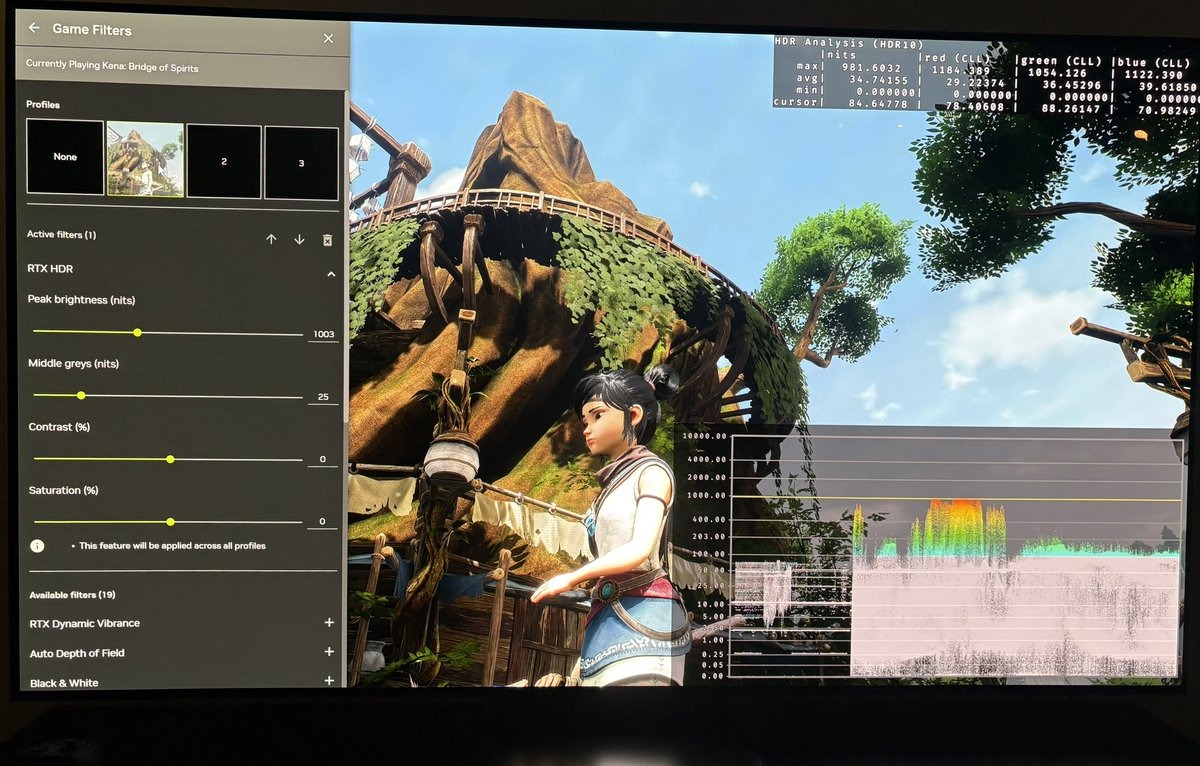Image resolution: width=1200 pixels, height=766 pixels.
Task: Click the Peak brightness value 1003
Action: pyautogui.click(x=323, y=334)
